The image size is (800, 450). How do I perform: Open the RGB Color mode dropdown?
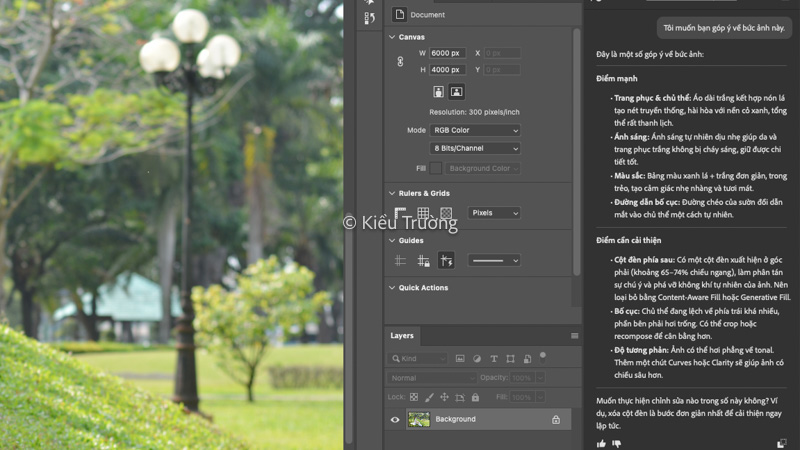(x=475, y=130)
